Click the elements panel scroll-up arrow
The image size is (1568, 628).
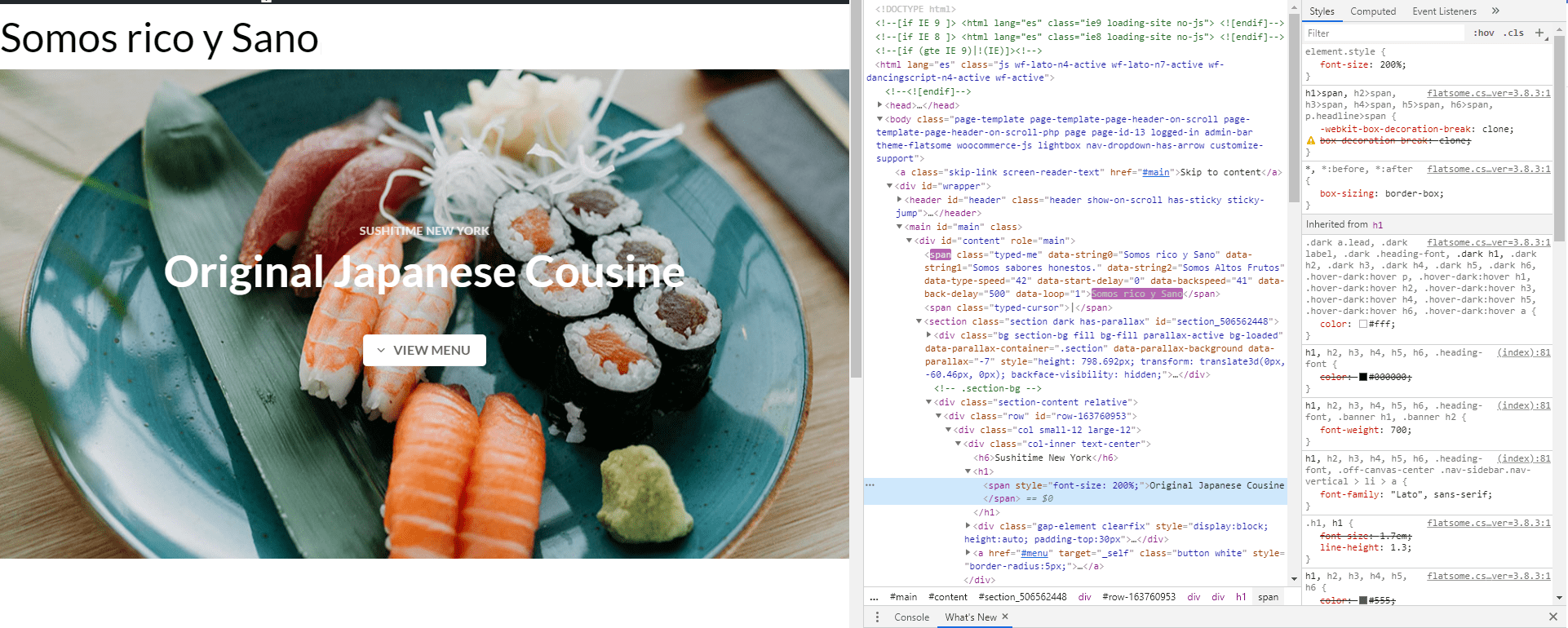[1294, 7]
